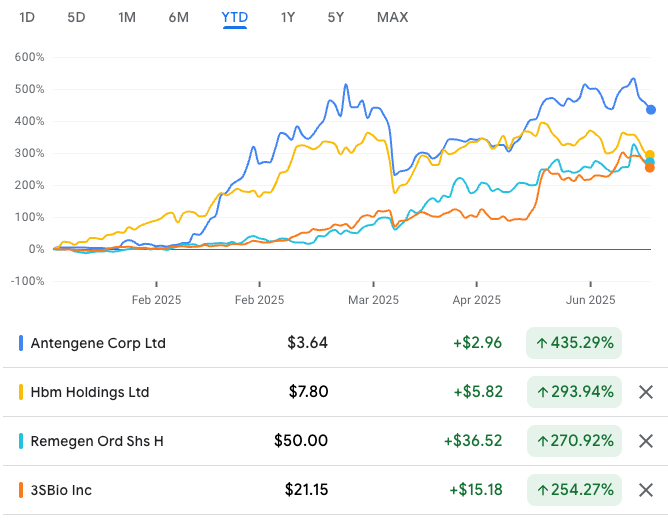The height and width of the screenshot is (527, 668).
Task: Click 3SBio orange color marker
Action: click(x=21, y=490)
